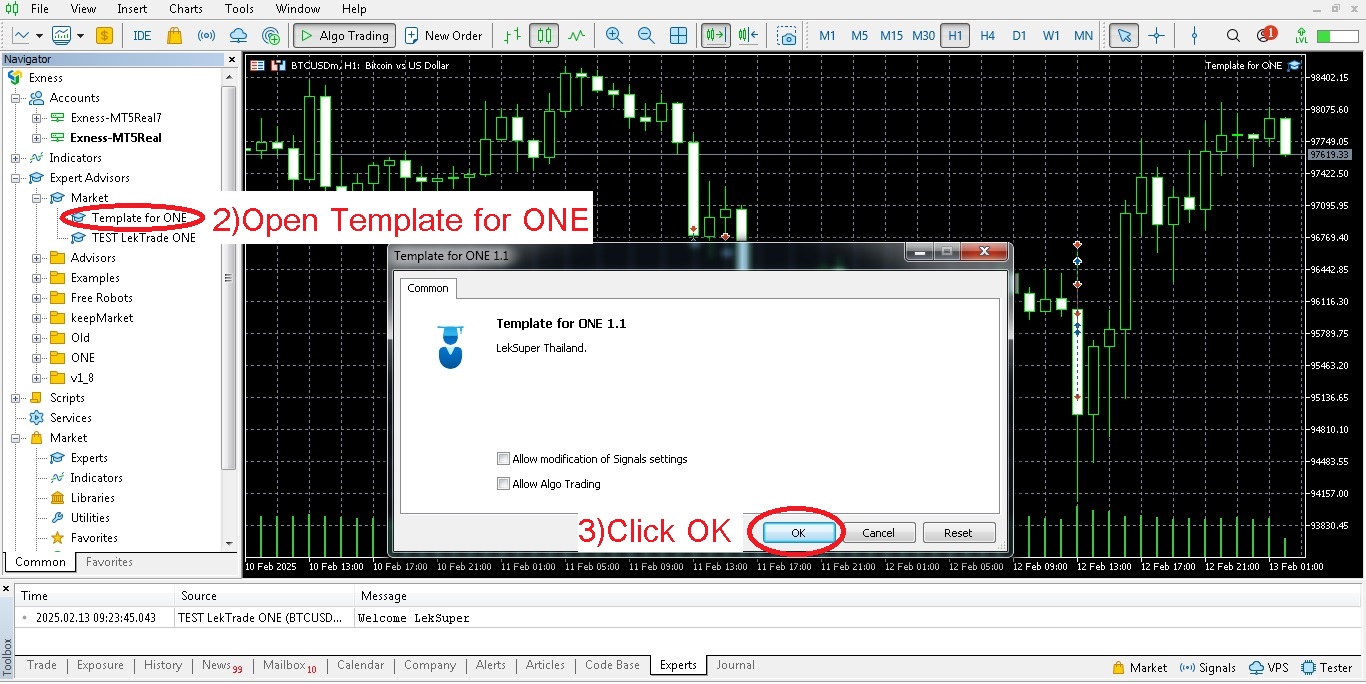This screenshot has width=1366, height=684.
Task: Open Market from bottom status bar
Action: (1139, 667)
